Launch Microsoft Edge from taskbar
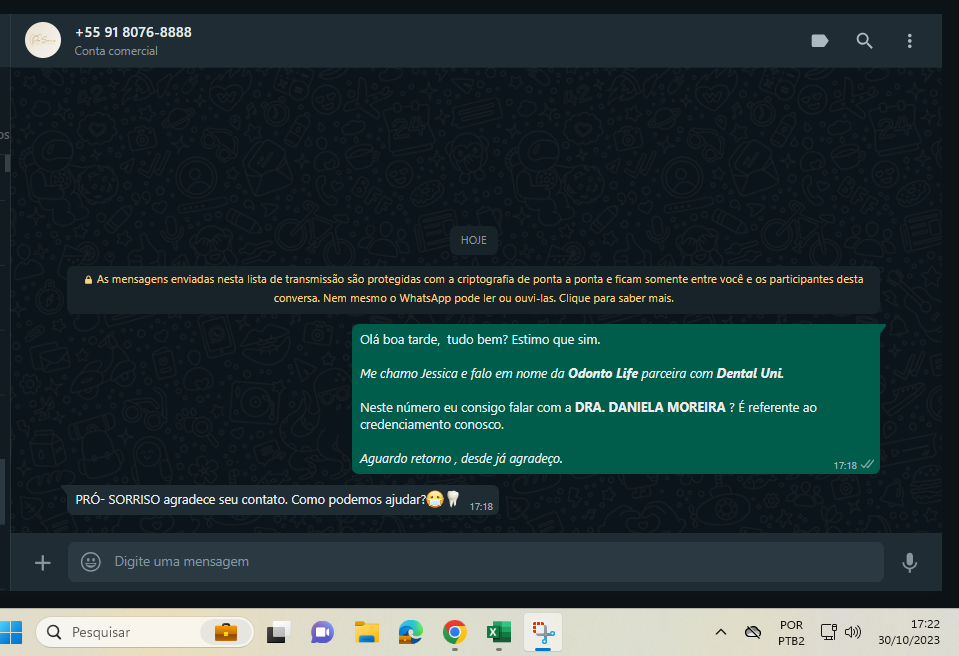This screenshot has height=656, width=959. 410,632
